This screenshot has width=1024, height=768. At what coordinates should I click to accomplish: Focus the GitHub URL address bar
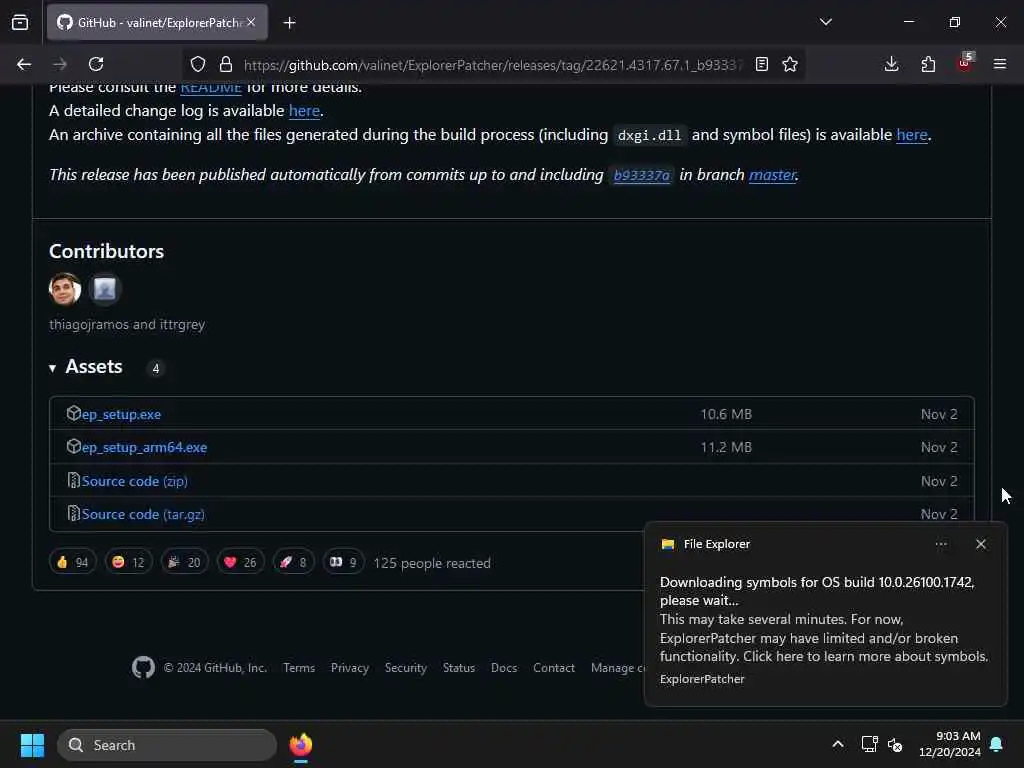click(493, 65)
